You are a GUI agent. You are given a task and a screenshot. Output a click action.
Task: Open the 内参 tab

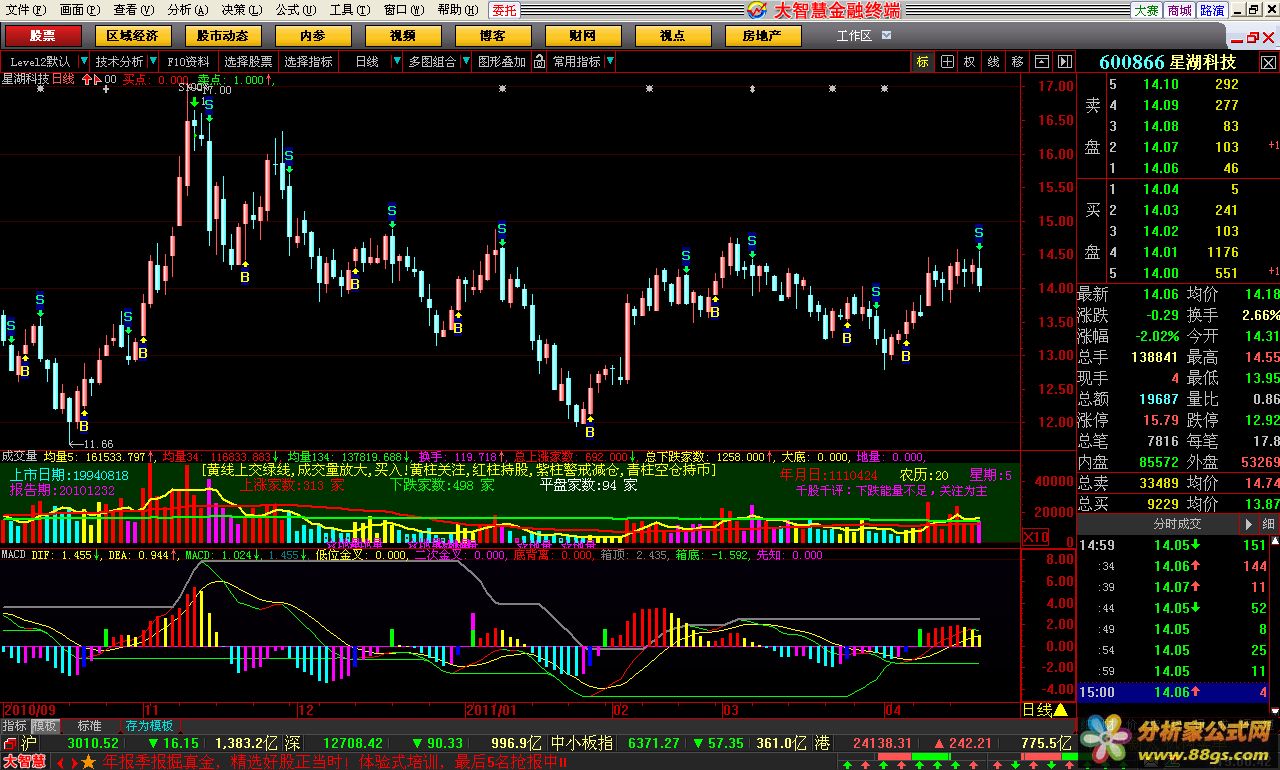(312, 35)
